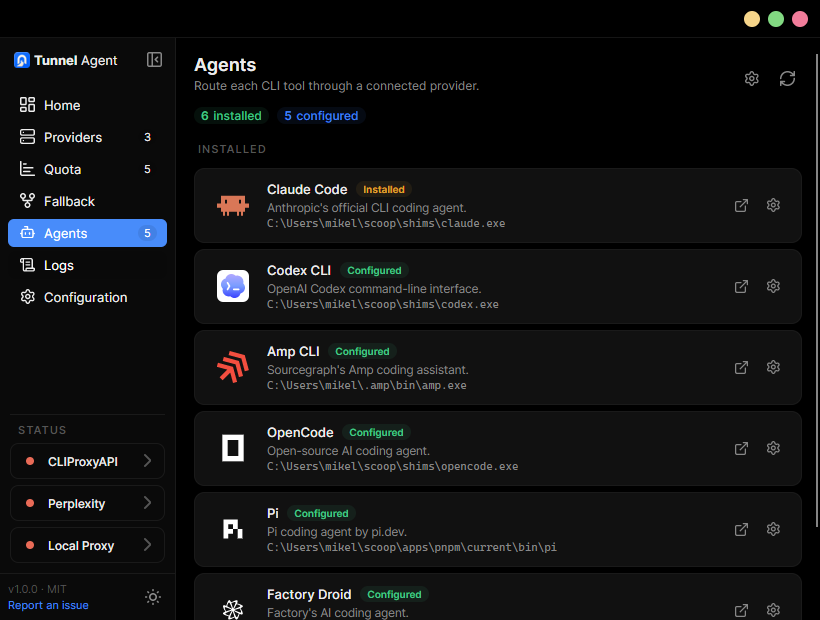820x620 pixels.
Task: Open Factory Droid settings gear
Action: [773, 610]
